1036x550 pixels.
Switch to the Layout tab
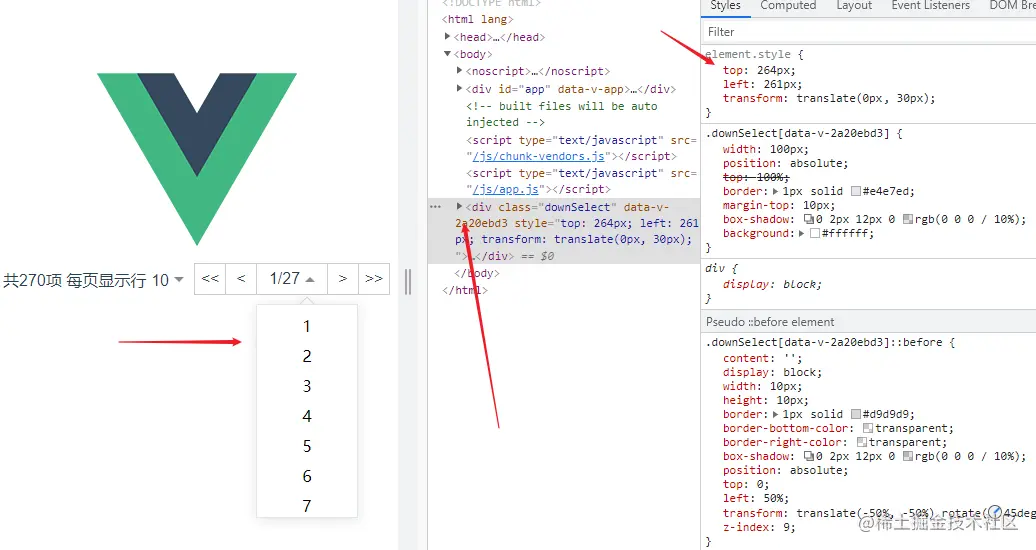coord(854,5)
